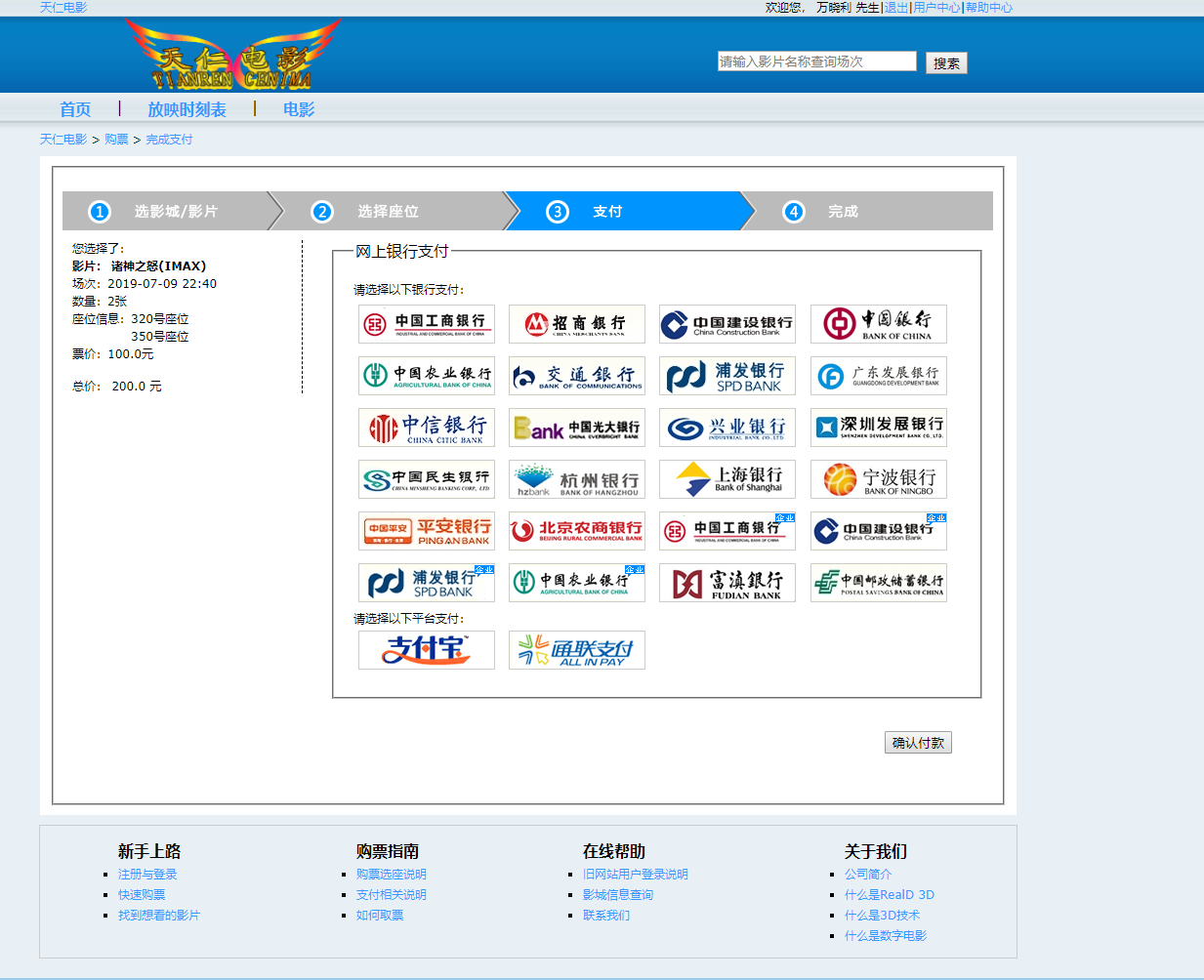Choose 通联支付 (All In Pay) platform
The image size is (1204, 980).
point(576,649)
